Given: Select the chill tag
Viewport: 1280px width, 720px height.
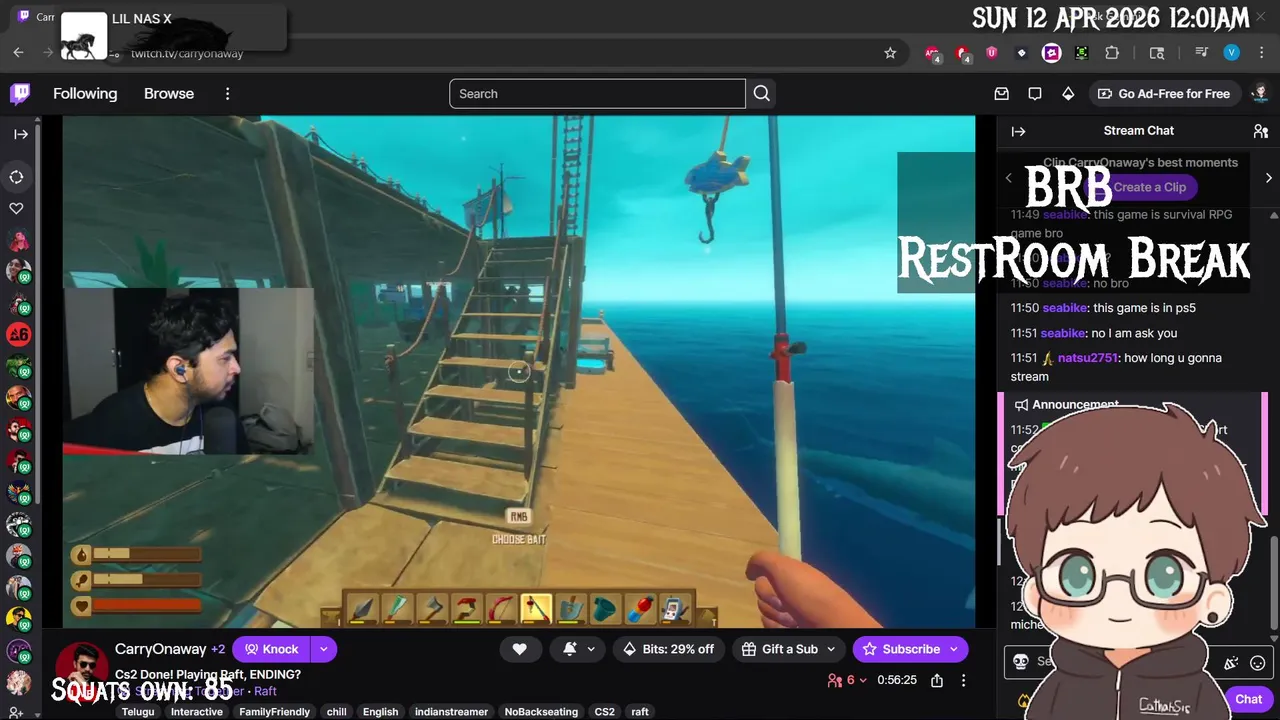Looking at the screenshot, I should pyautogui.click(x=337, y=712).
